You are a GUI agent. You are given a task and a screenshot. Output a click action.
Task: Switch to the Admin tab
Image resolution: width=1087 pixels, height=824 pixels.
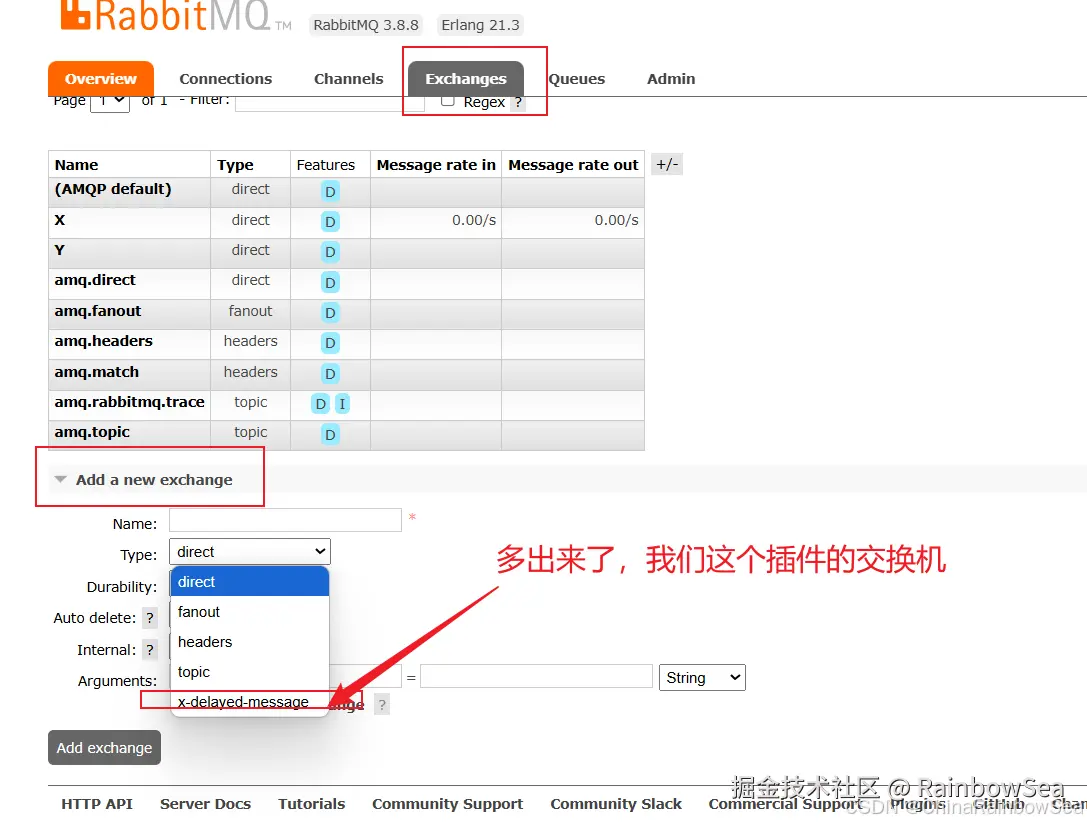[670, 79]
